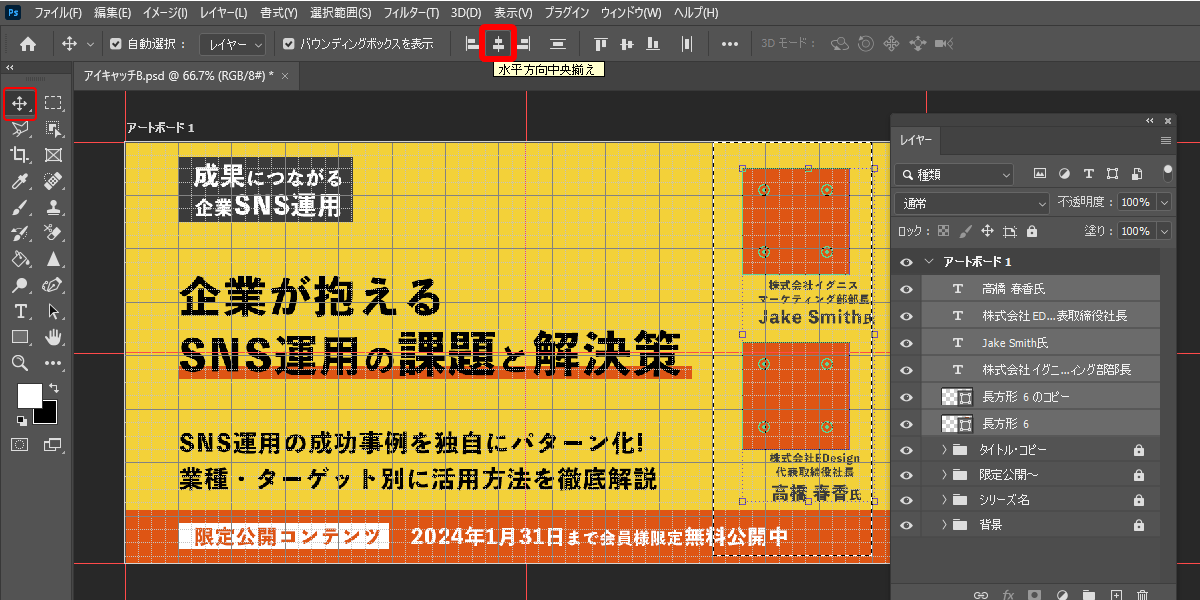
Task: Select the Crop tool
Action: pyautogui.click(x=20, y=155)
